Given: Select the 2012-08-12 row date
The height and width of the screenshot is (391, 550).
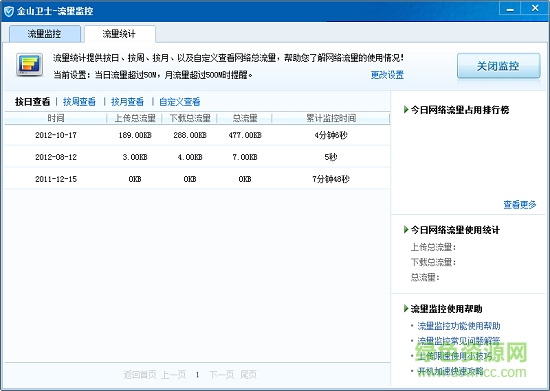Looking at the screenshot, I should point(56,157).
